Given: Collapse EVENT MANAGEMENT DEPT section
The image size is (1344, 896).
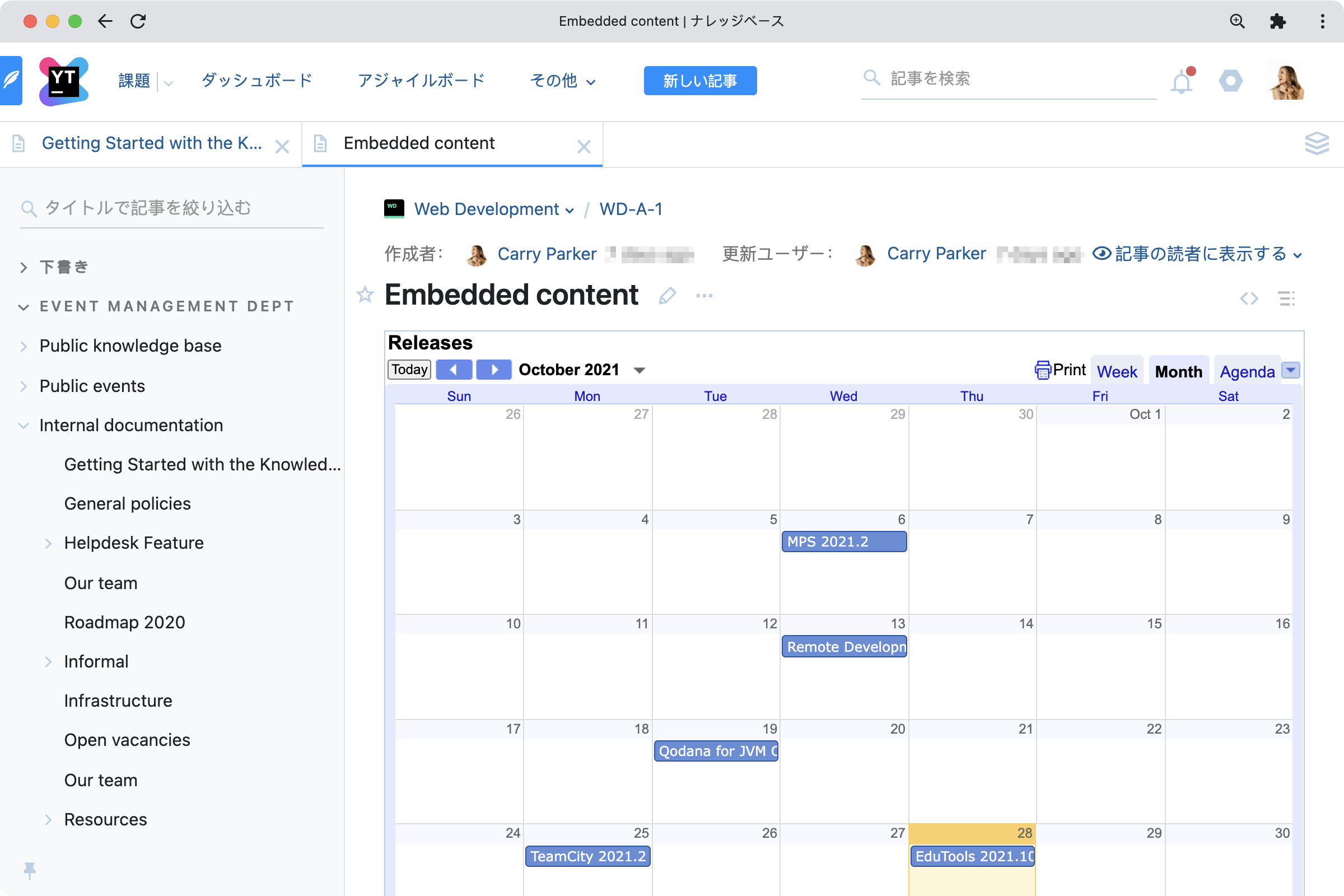Looking at the screenshot, I should (x=24, y=307).
